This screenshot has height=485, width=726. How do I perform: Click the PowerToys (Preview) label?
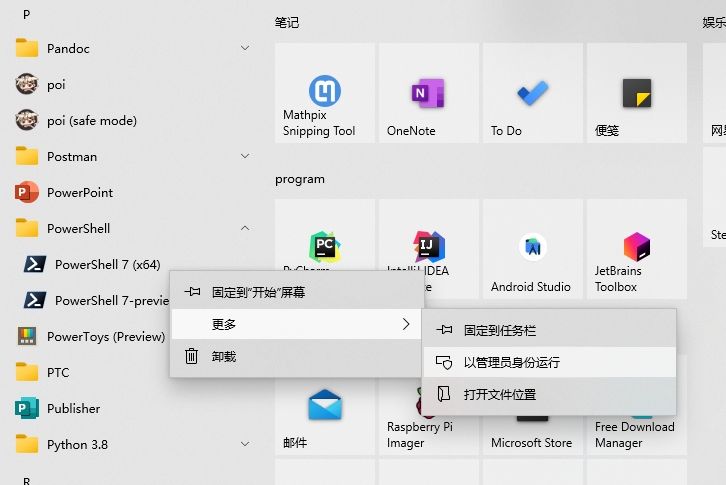pos(106,336)
